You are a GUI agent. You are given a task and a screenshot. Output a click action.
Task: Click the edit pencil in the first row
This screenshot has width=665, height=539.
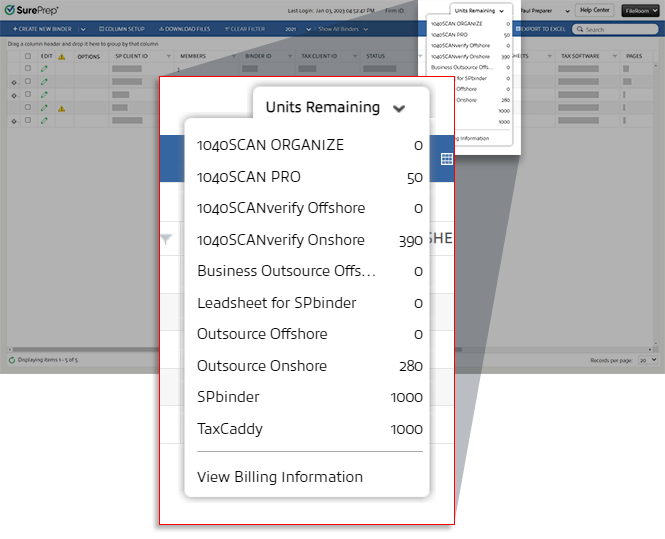click(x=44, y=68)
